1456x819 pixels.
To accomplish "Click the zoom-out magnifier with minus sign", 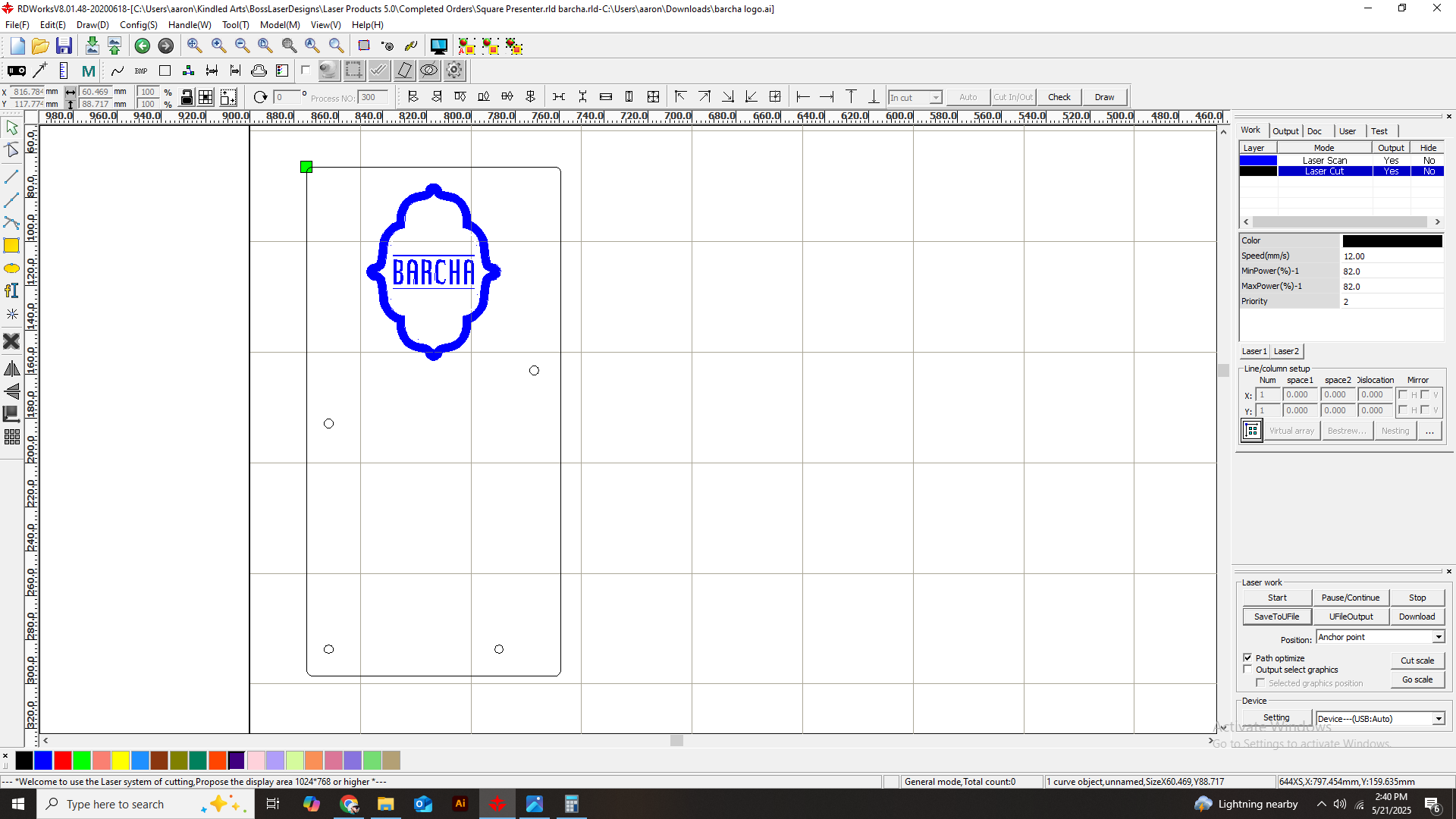I will 242,46.
